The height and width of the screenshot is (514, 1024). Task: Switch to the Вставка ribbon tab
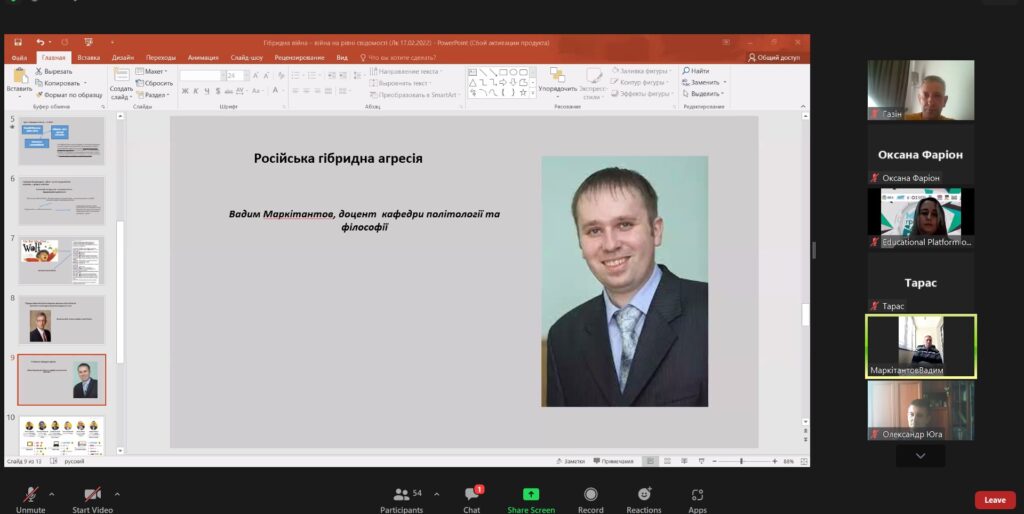coord(88,58)
